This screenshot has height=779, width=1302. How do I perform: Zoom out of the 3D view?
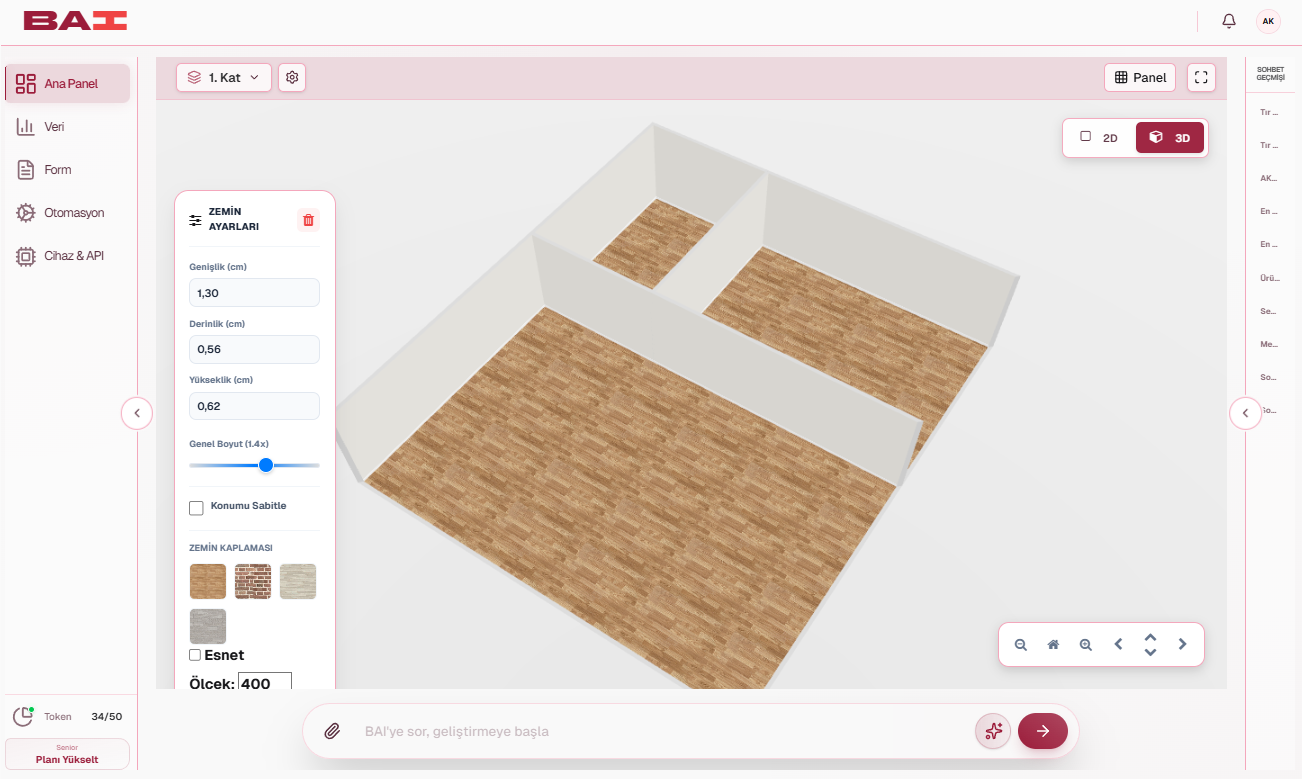1021,645
